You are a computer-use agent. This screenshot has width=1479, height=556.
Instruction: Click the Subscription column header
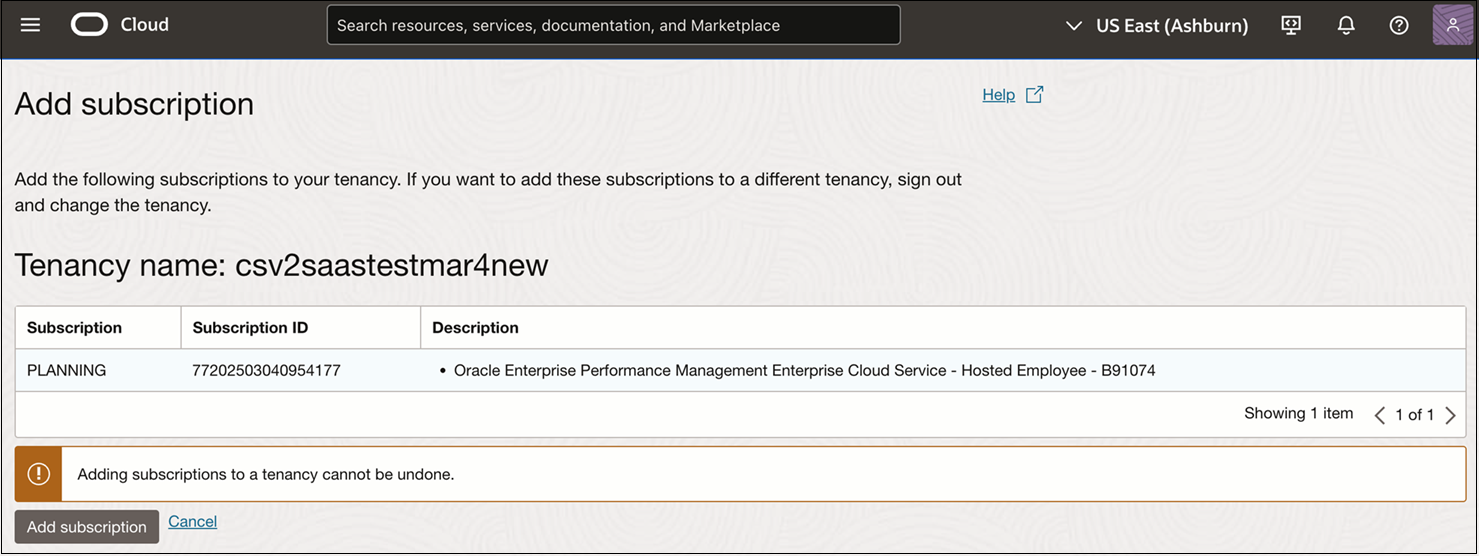[x=74, y=328]
